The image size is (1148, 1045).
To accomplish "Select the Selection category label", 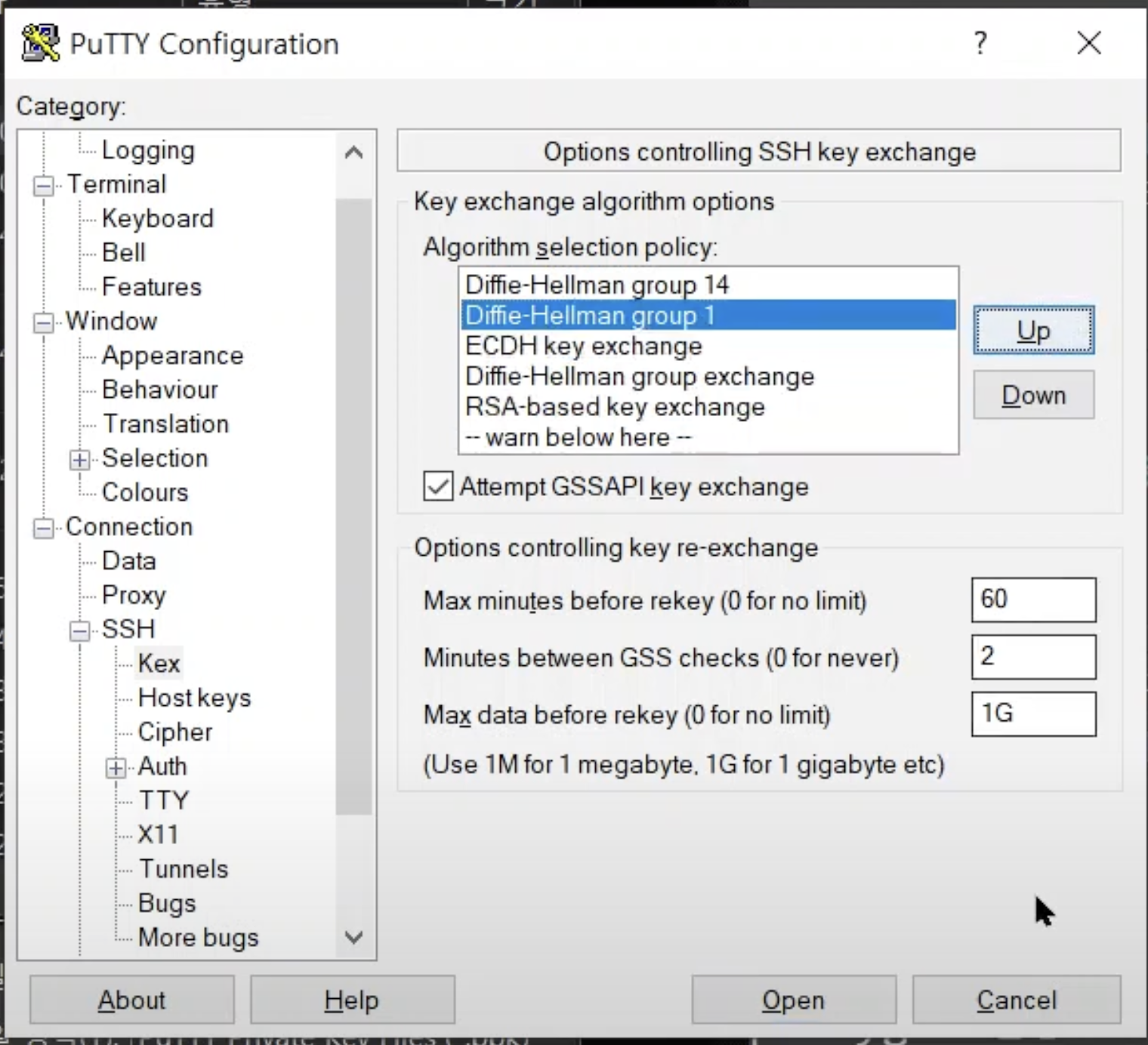I will point(155,458).
